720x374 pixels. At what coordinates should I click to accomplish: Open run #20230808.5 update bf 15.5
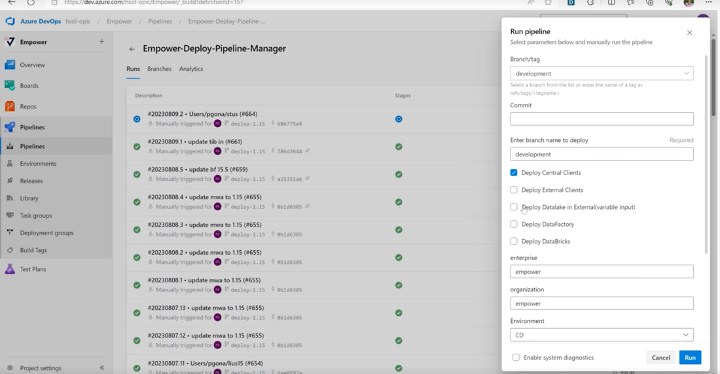tap(197, 169)
